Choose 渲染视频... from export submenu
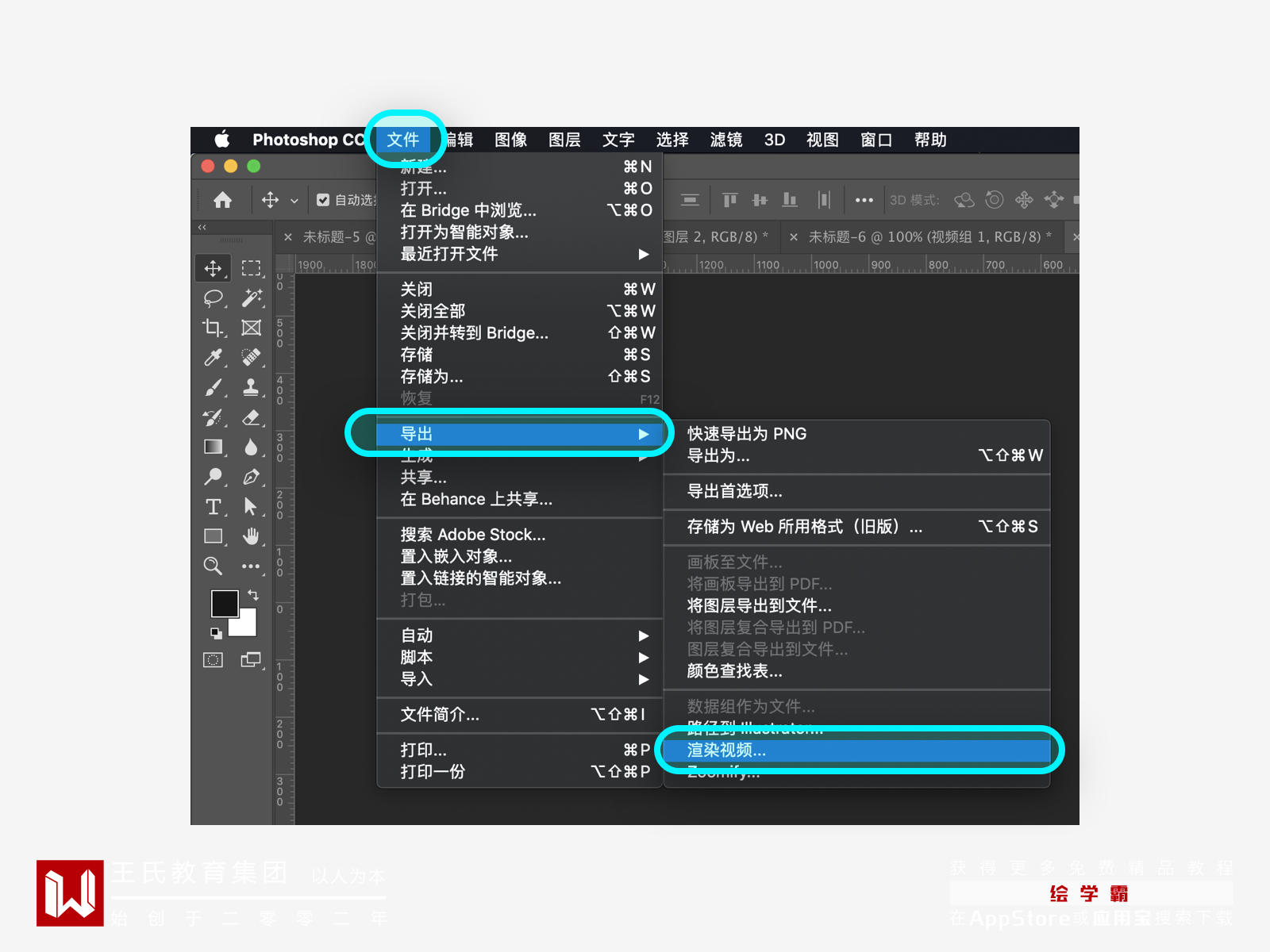Screen dimensions: 1270x952 tap(856, 750)
